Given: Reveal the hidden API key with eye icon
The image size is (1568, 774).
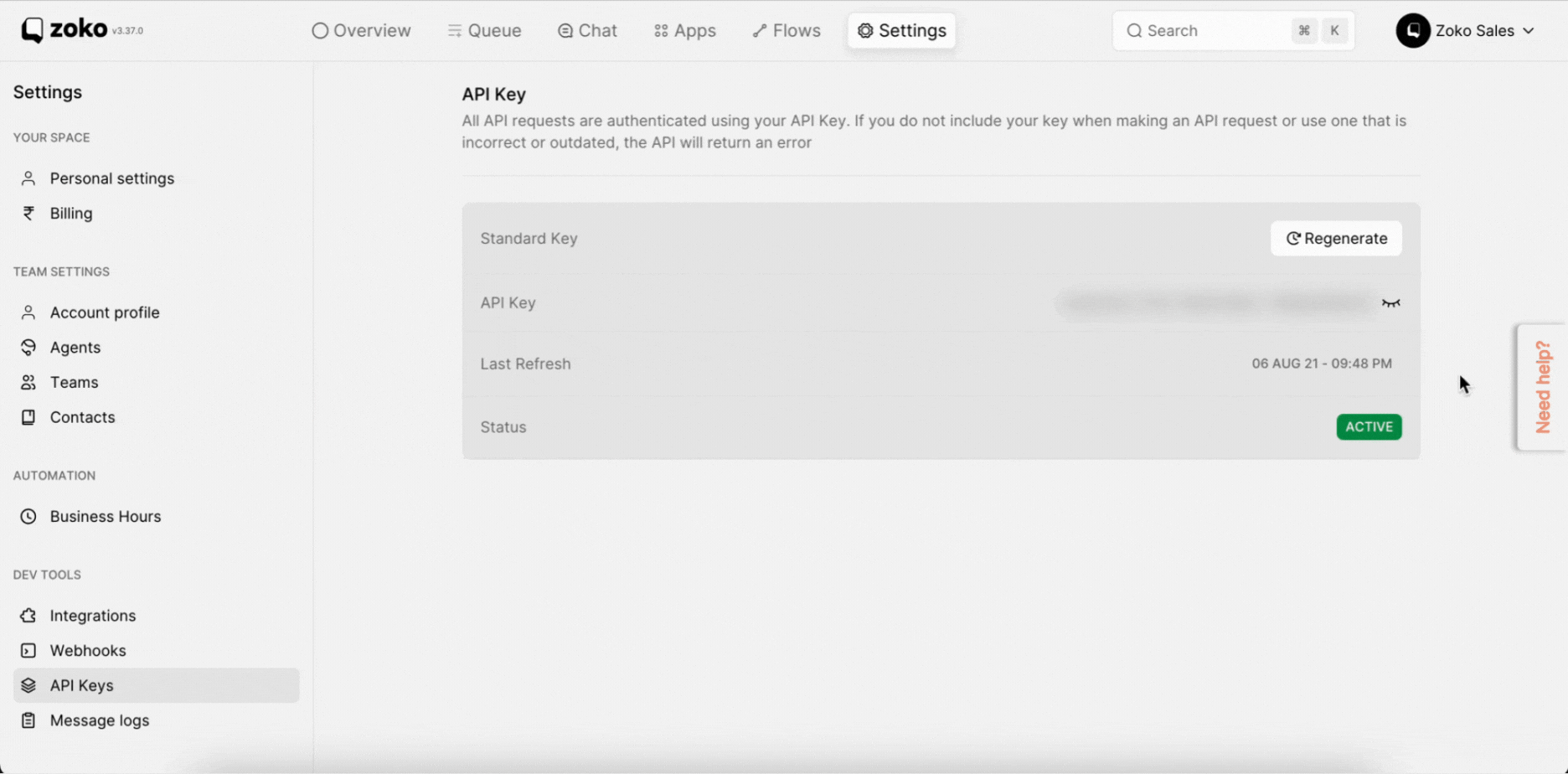Looking at the screenshot, I should tap(1390, 303).
